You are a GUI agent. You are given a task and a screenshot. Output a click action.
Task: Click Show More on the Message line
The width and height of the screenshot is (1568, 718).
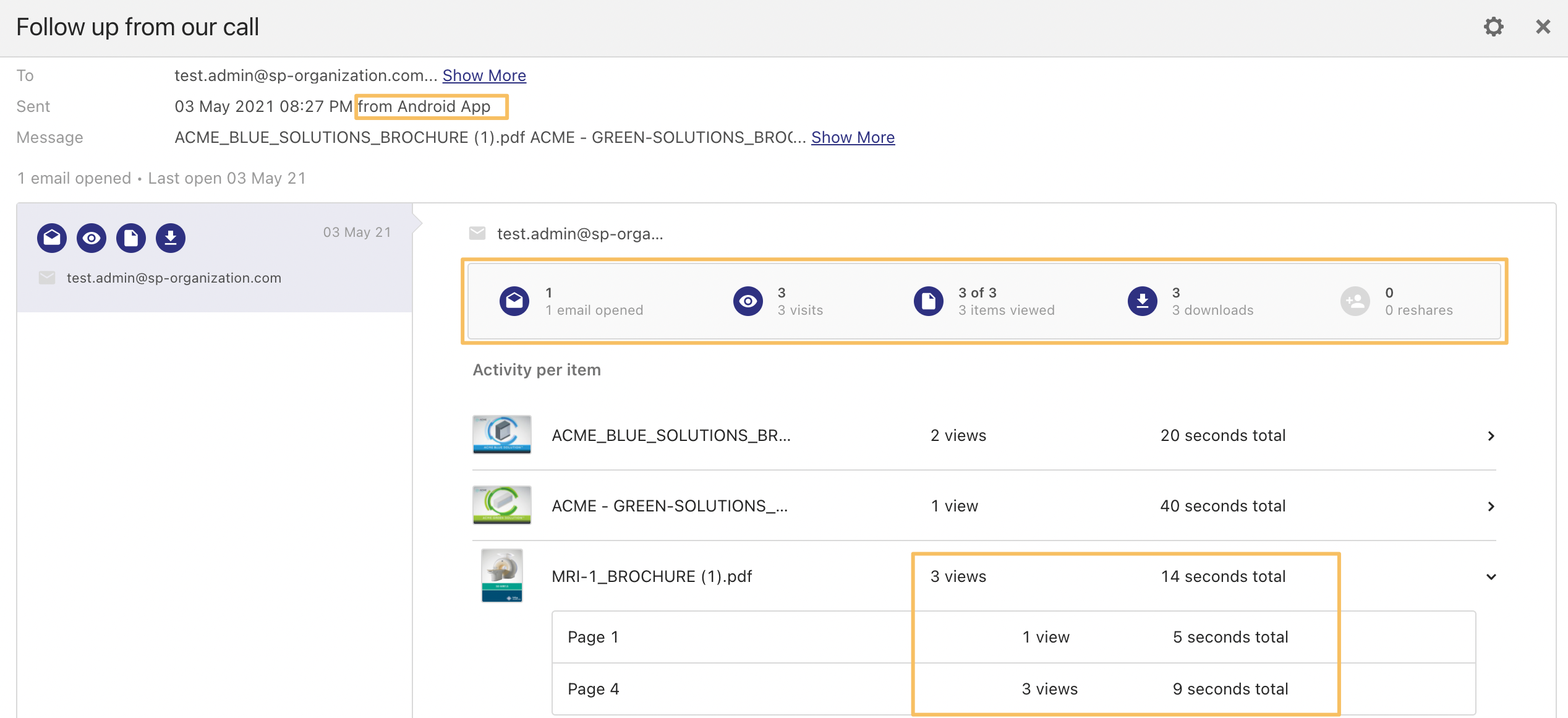tap(853, 137)
